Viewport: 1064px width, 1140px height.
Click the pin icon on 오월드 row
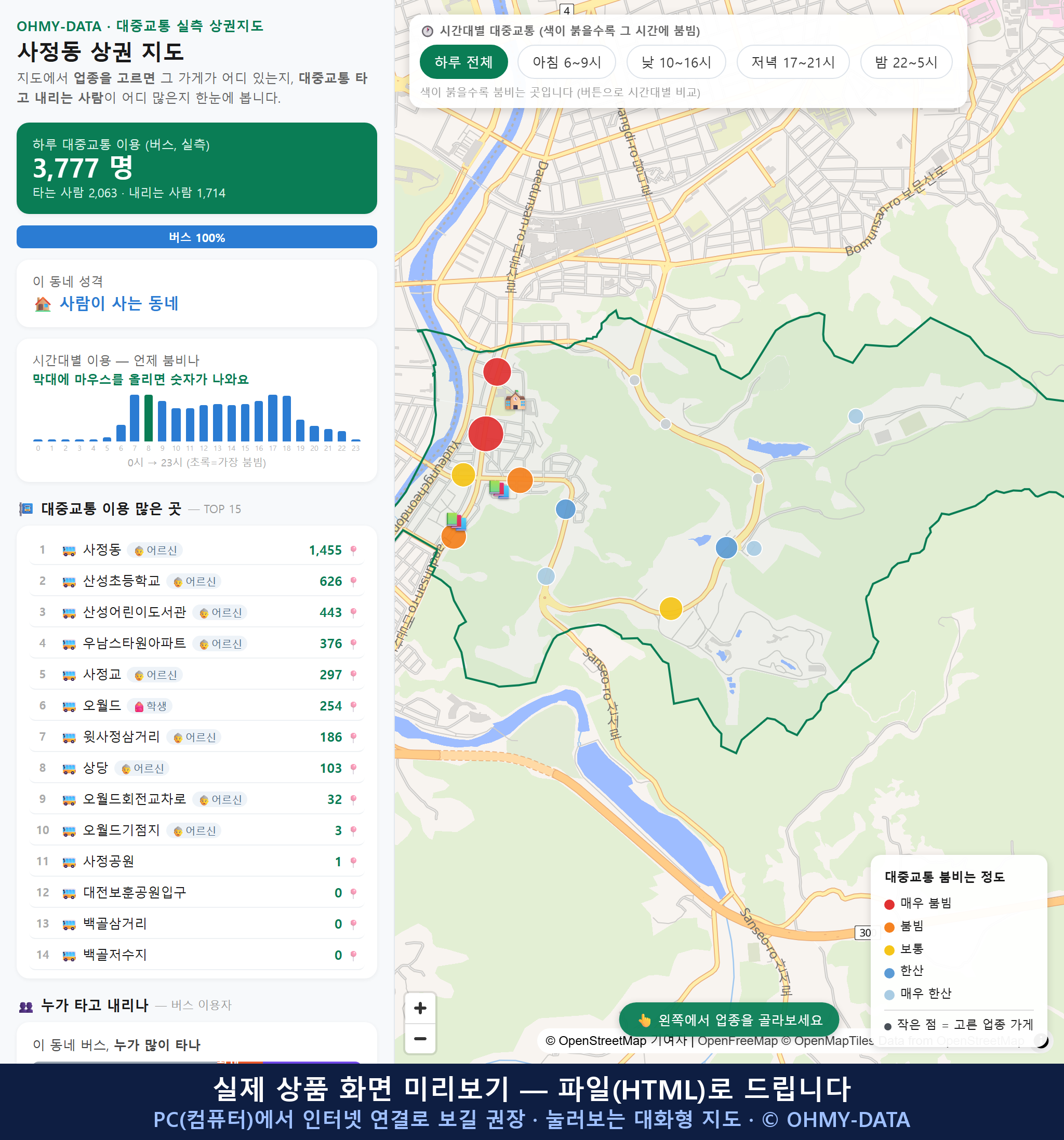(353, 706)
